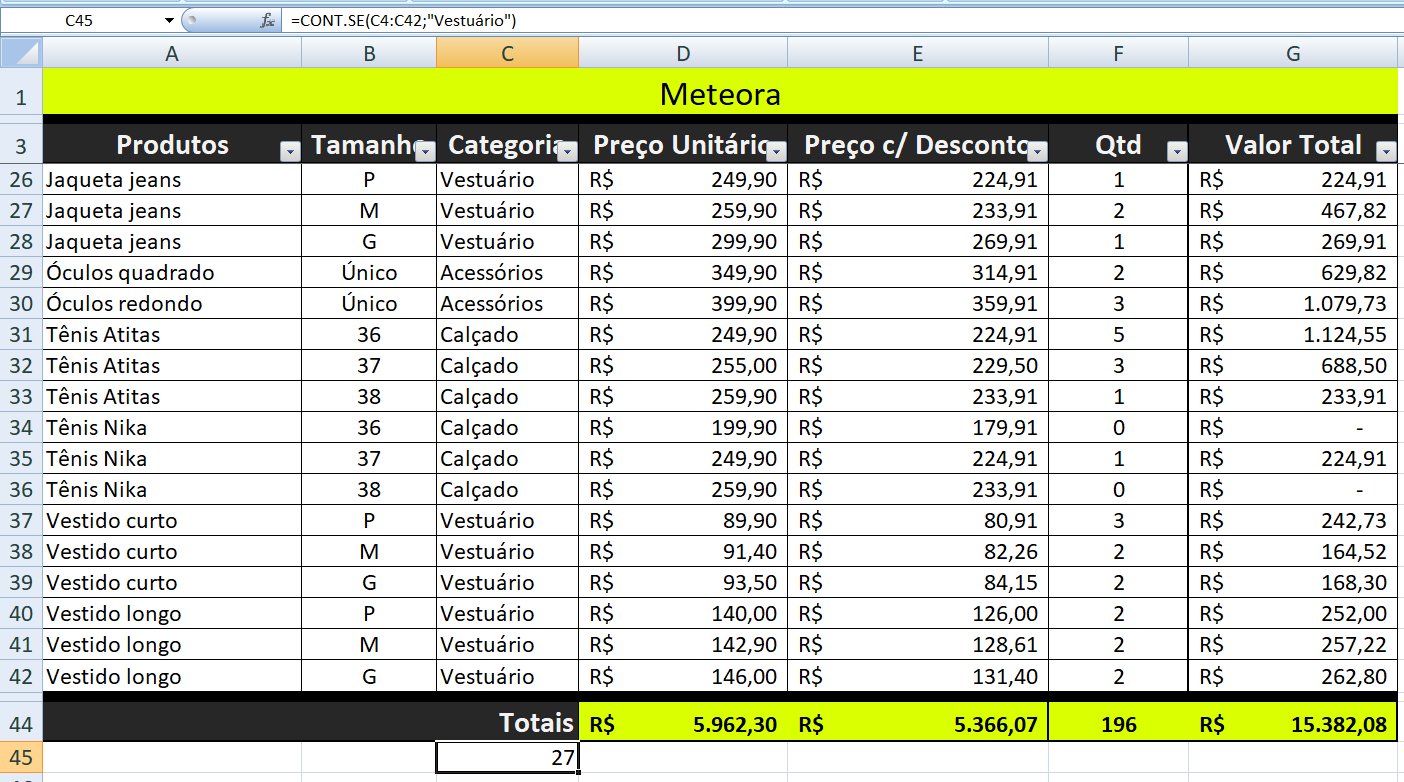Image resolution: width=1404 pixels, height=782 pixels.
Task: Select column F header
Action: pyautogui.click(x=1118, y=54)
